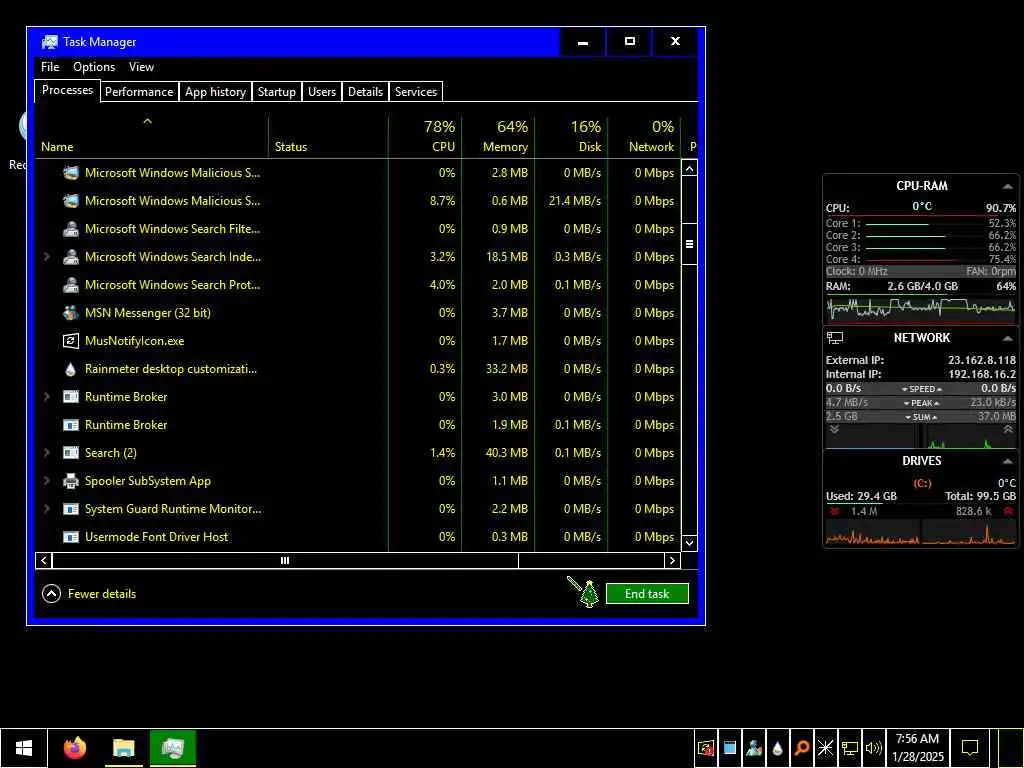Click the Malicious Software icon in the 21.4 MB/s row
1024x768 pixels.
(x=71, y=201)
